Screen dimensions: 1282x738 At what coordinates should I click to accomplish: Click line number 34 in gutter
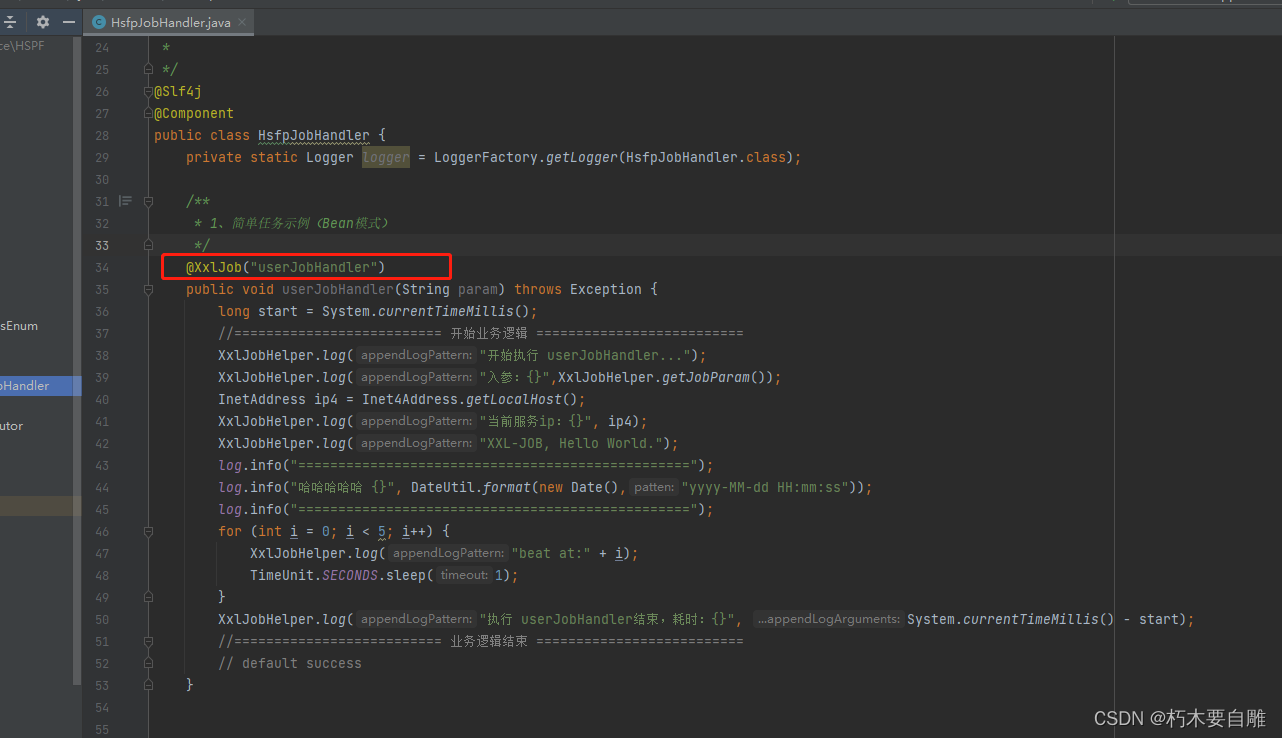click(101, 267)
